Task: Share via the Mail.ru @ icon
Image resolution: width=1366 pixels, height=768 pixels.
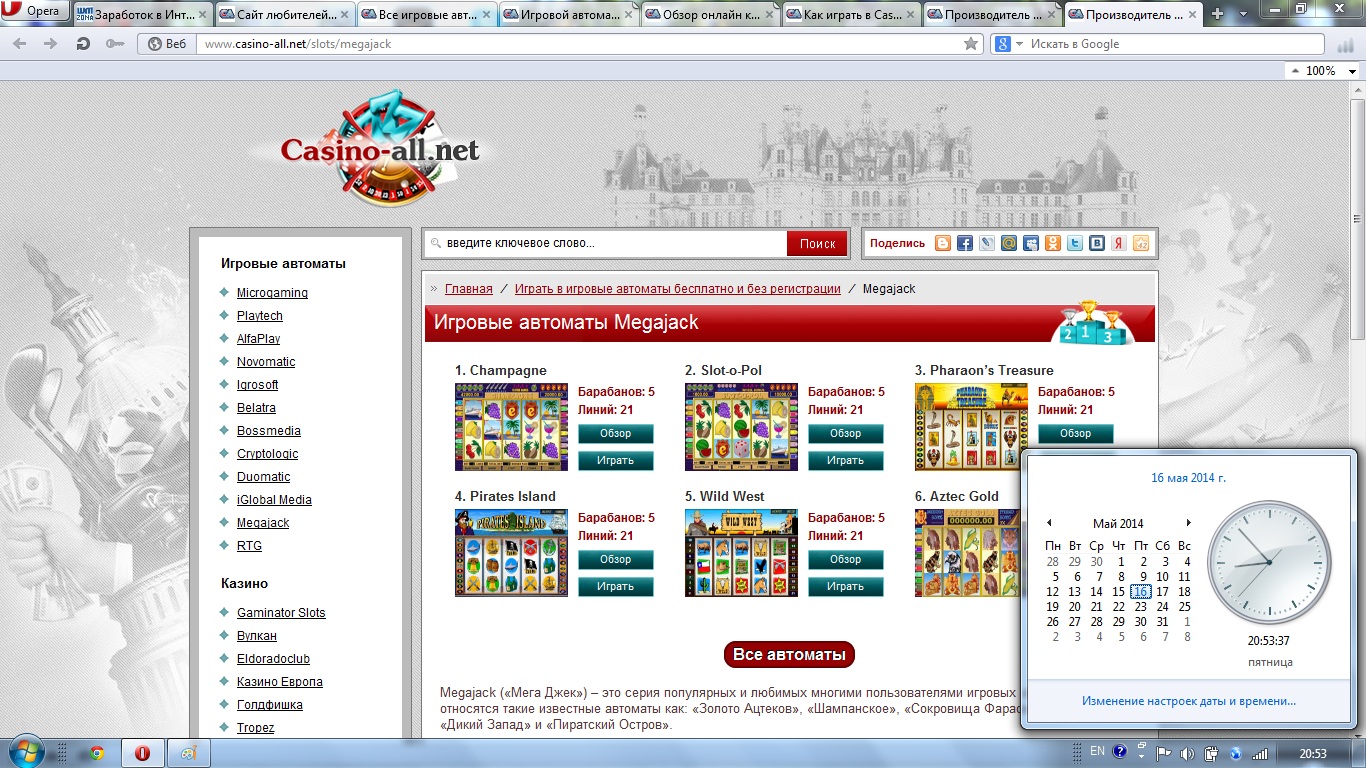Action: (x=1009, y=243)
